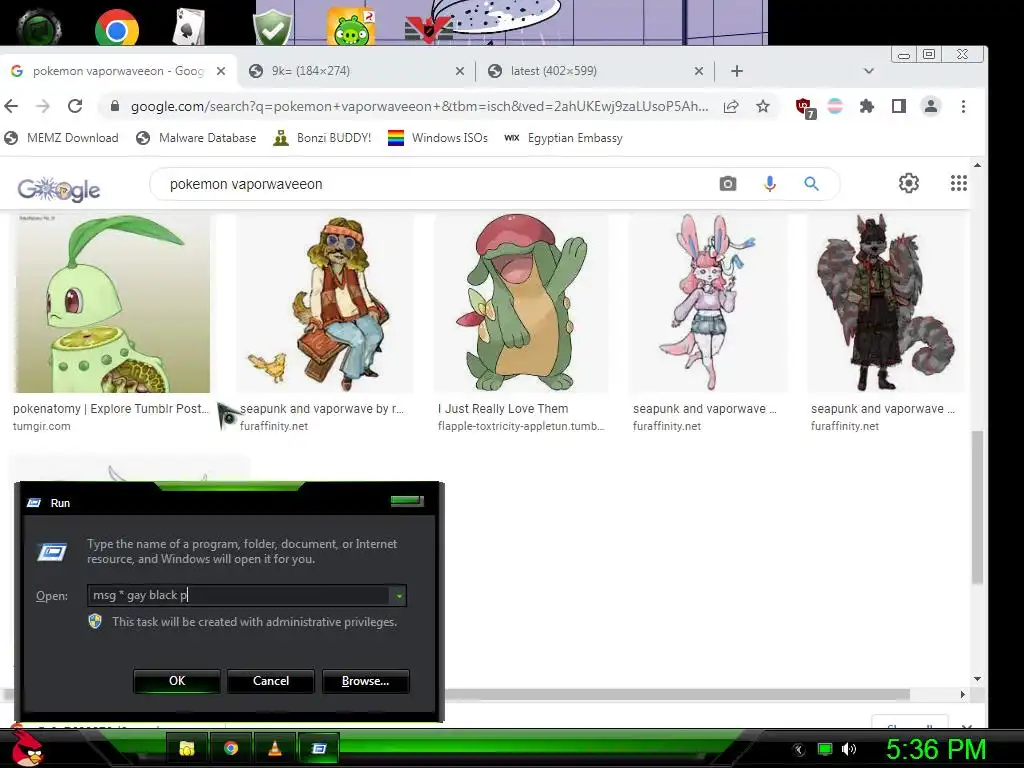Click the Google search box text
1024x768 pixels.
(246, 184)
